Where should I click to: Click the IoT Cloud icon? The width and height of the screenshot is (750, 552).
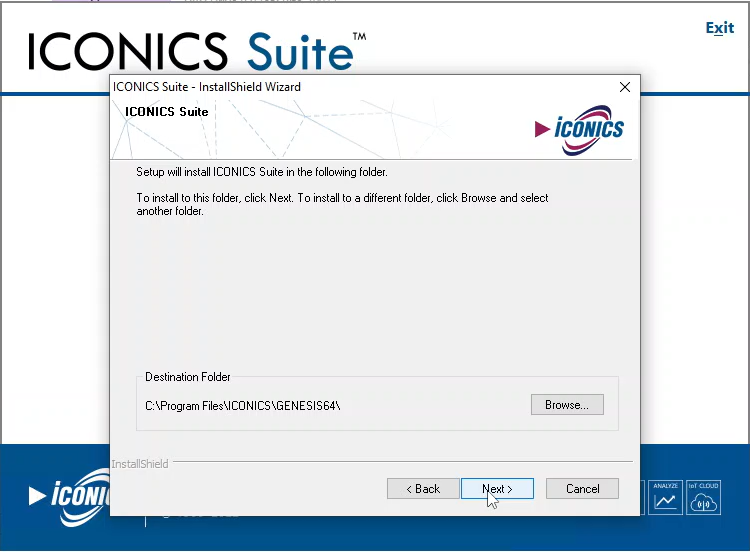click(x=703, y=497)
